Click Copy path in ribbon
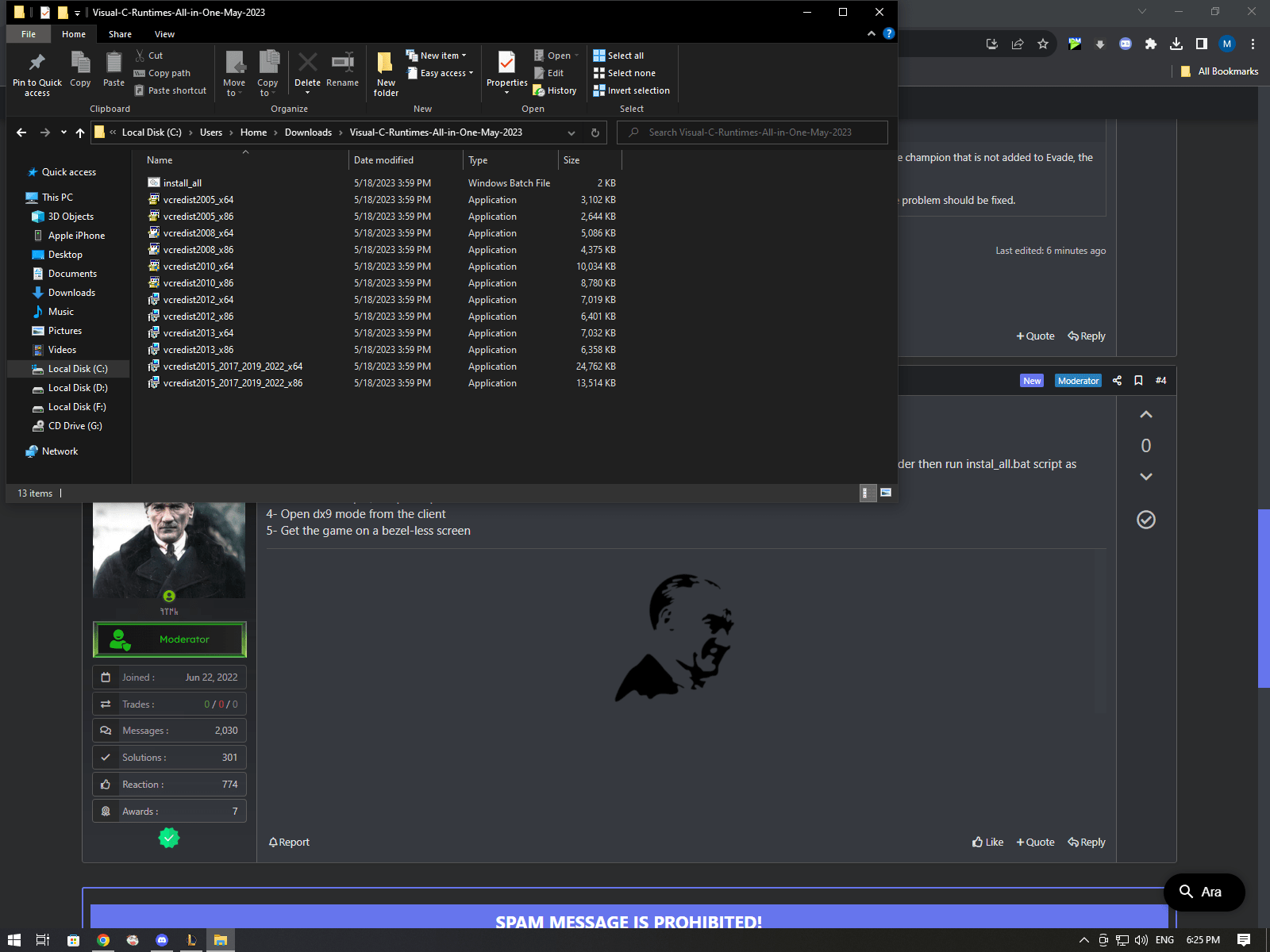1270x952 pixels. (162, 73)
